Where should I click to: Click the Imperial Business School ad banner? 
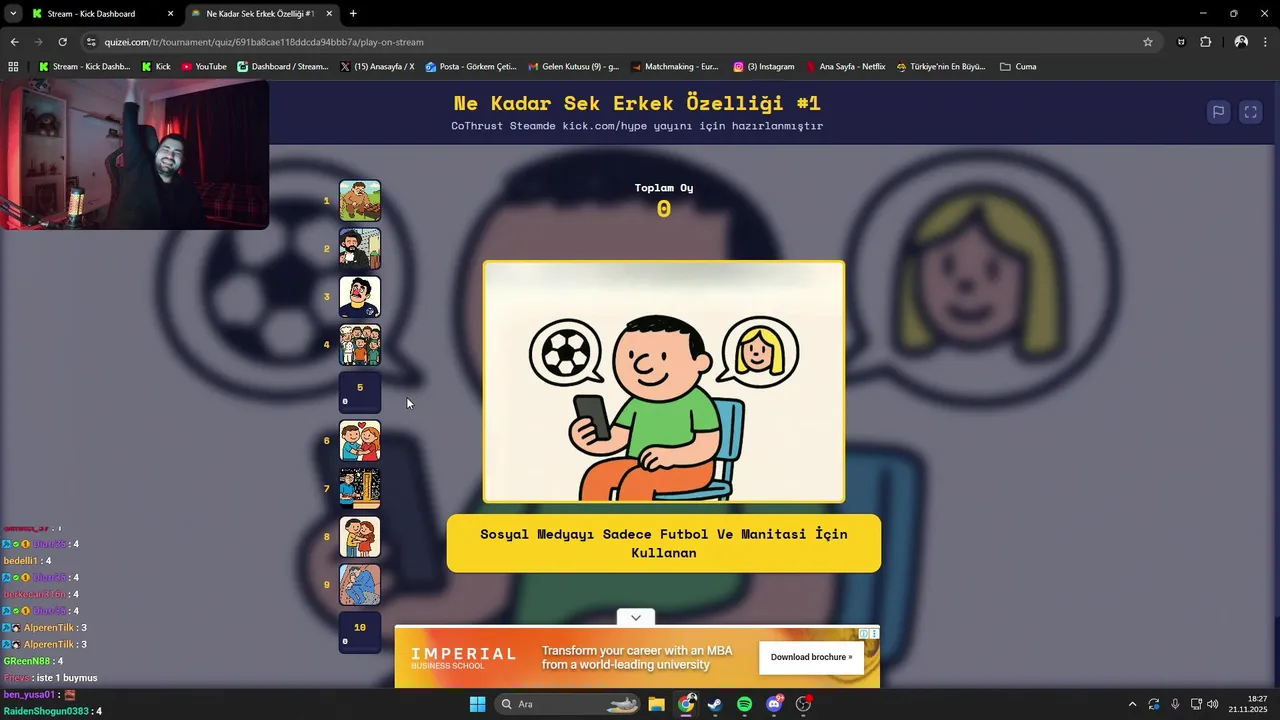click(637, 657)
